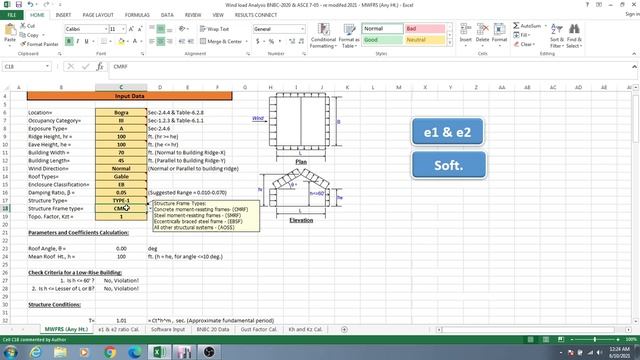Open Google Chrome from the taskbar
Screen dimensions: 640x360
(x=109, y=352)
